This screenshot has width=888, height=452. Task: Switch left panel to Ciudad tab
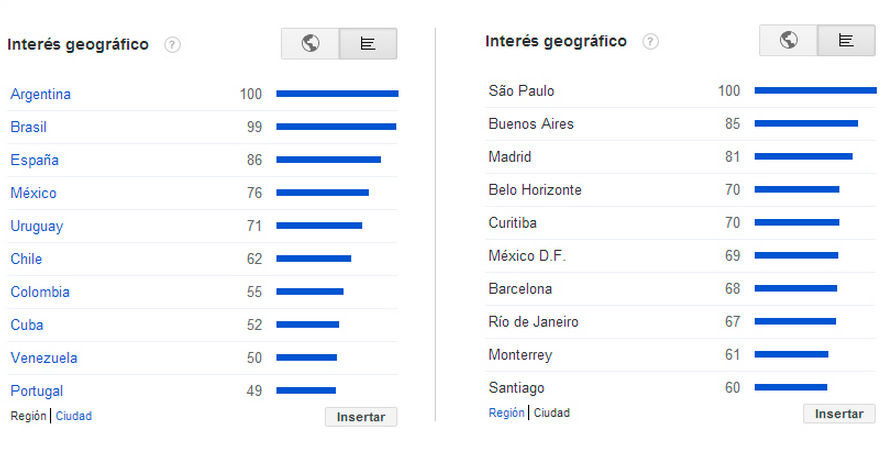[x=74, y=416]
